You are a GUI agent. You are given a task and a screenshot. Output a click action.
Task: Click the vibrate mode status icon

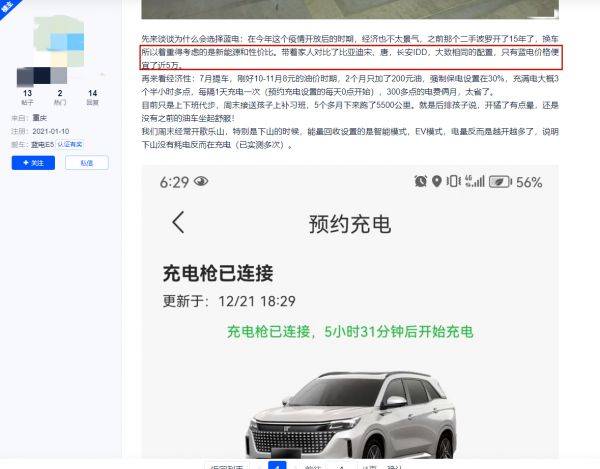[x=451, y=182]
